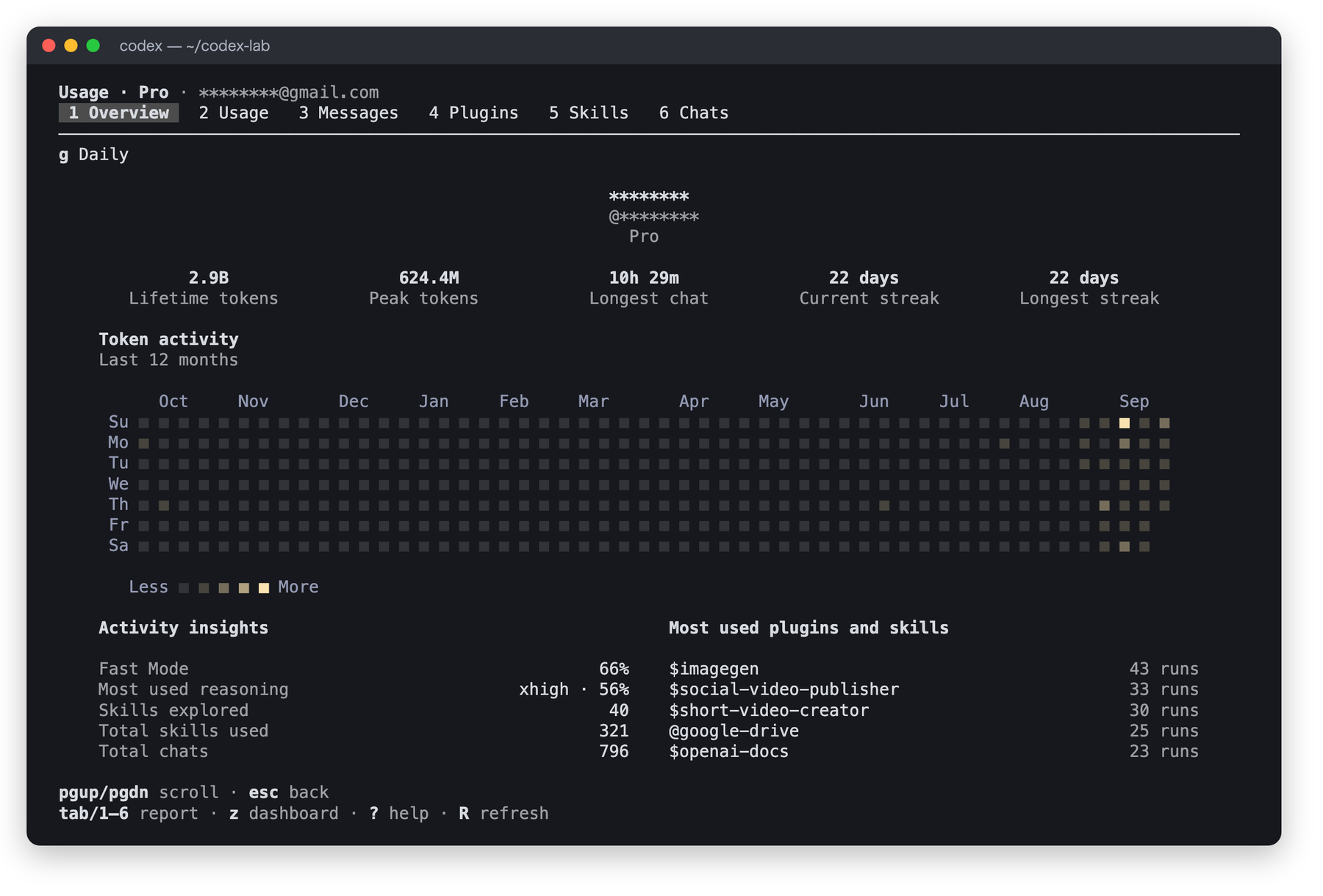Click the 2.9B Lifetime tokens stat
Viewport: 1323px width, 896px height.
(204, 288)
